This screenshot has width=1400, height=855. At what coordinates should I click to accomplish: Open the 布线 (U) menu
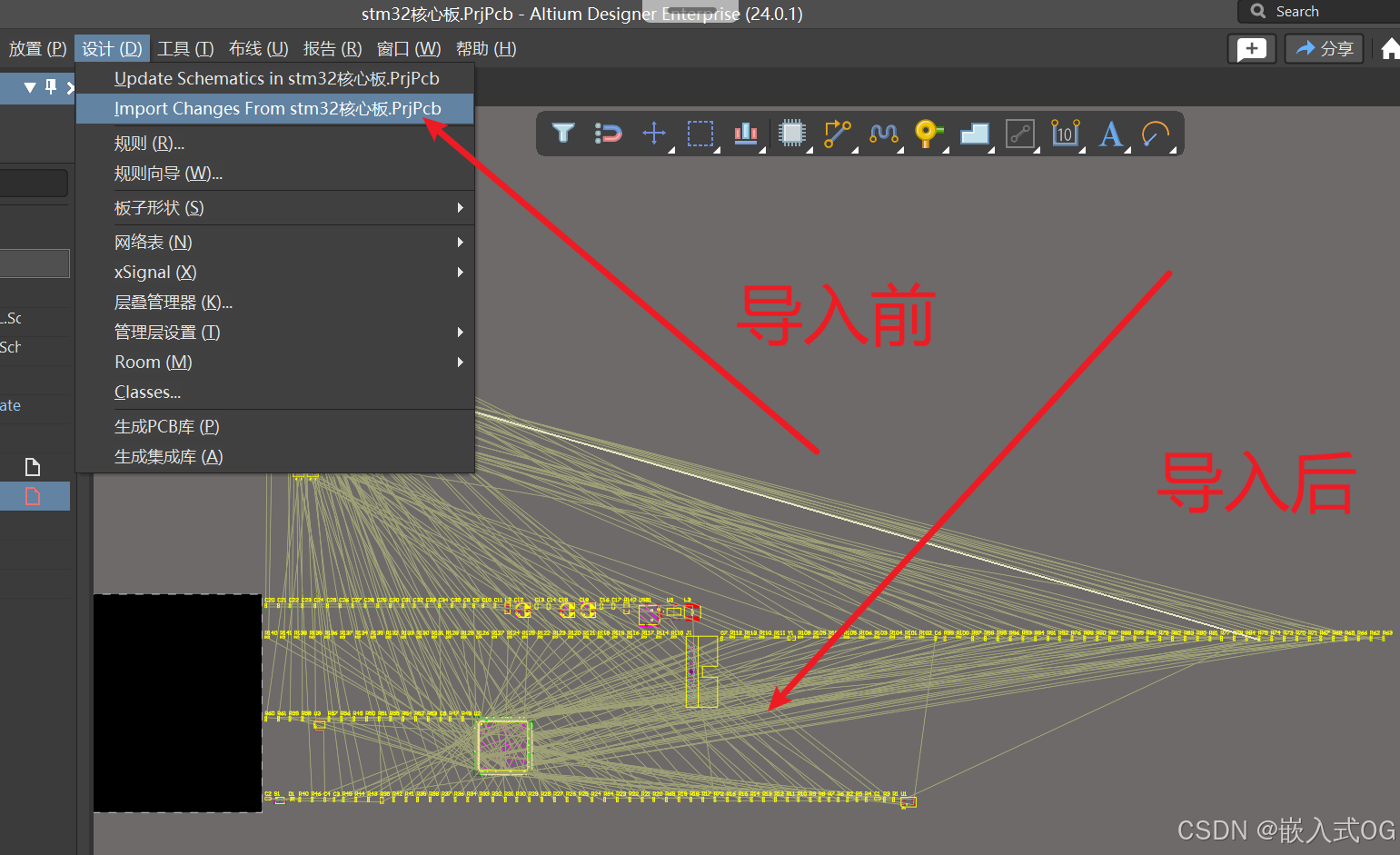(x=258, y=48)
